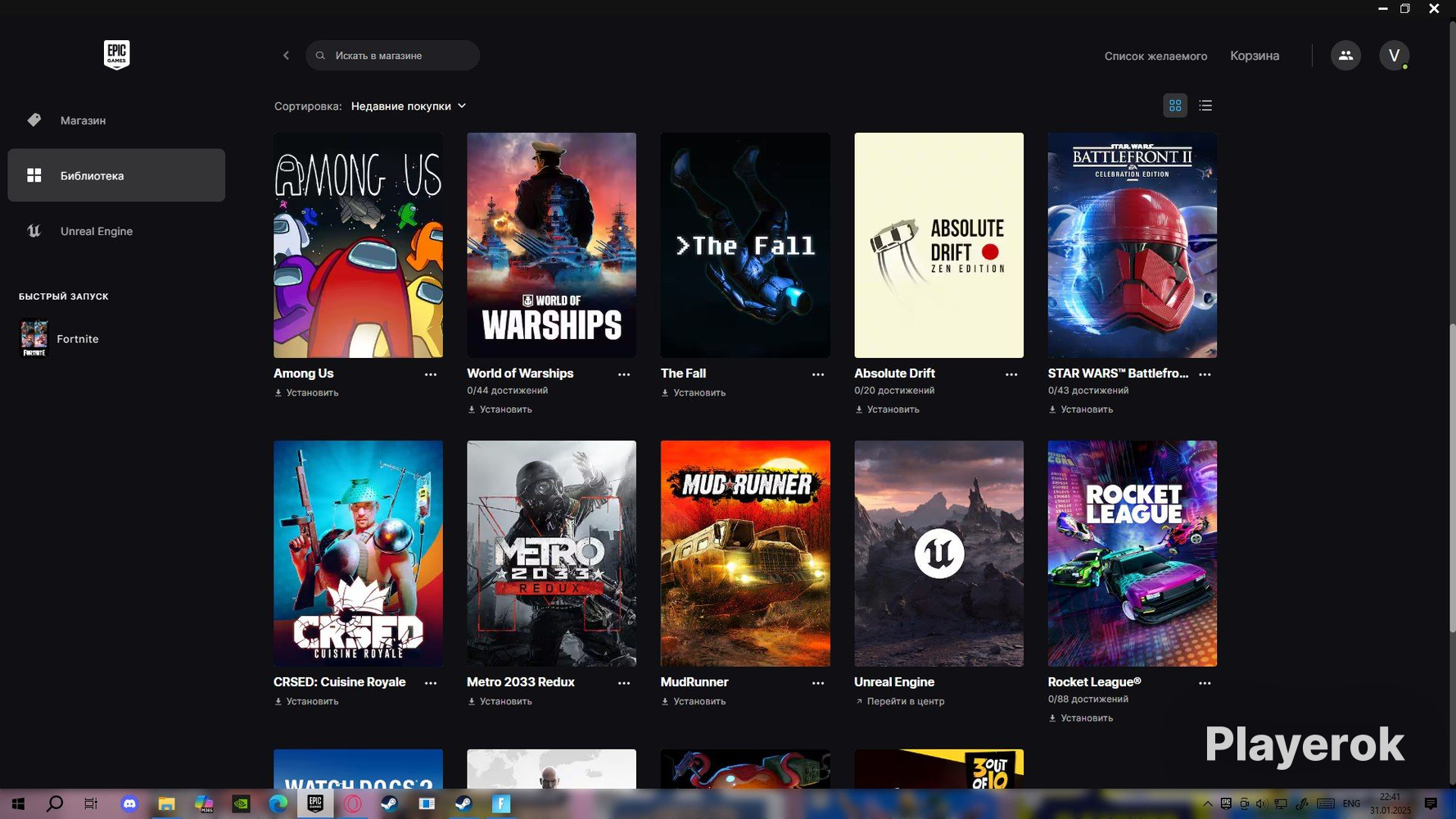Open more options for Metro 2033 Redux
1456x819 pixels.
click(624, 683)
